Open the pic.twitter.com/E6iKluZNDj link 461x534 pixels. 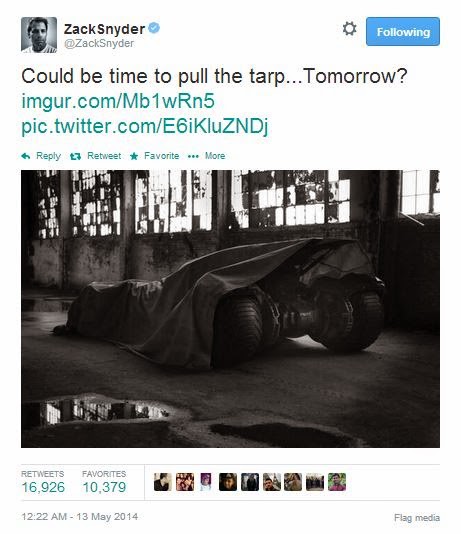(x=145, y=126)
